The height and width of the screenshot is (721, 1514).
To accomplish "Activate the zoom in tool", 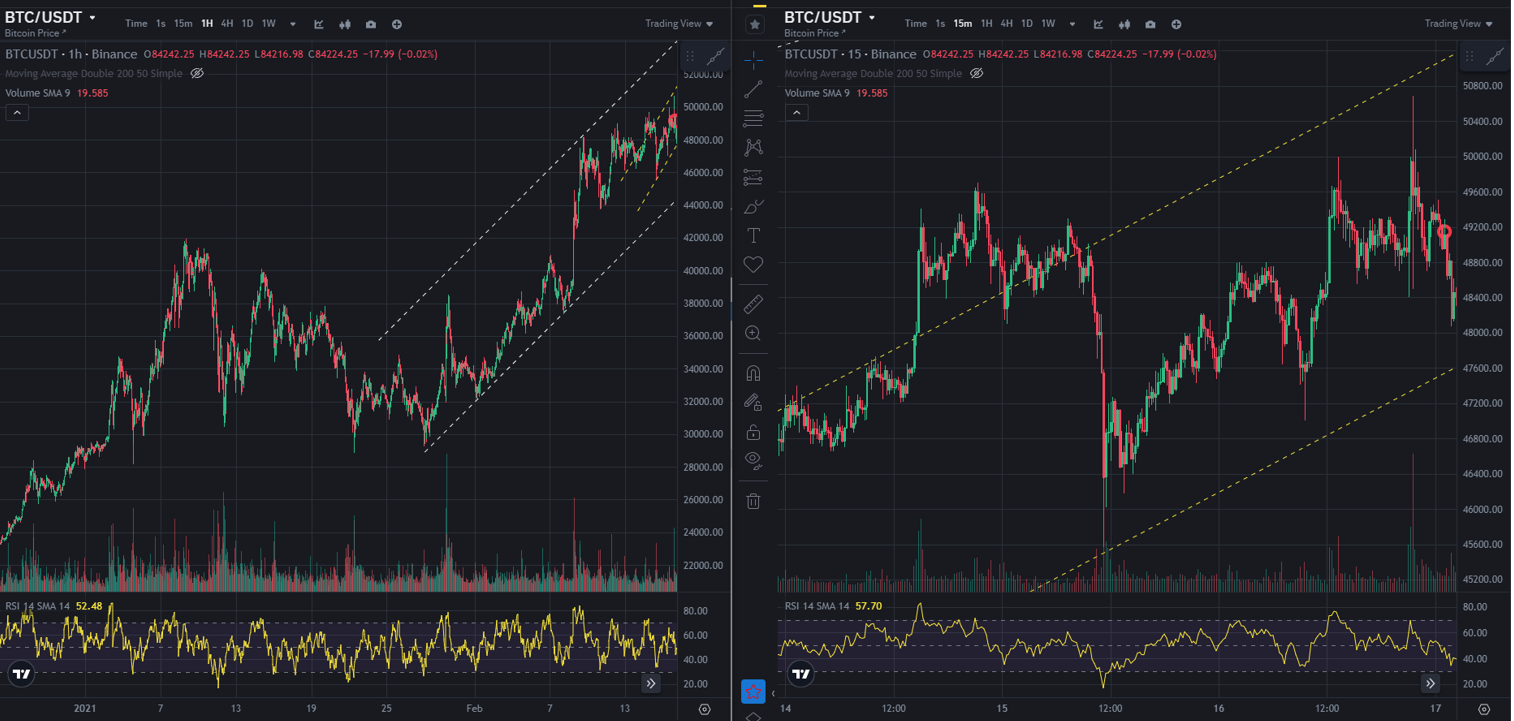I will click(753, 333).
